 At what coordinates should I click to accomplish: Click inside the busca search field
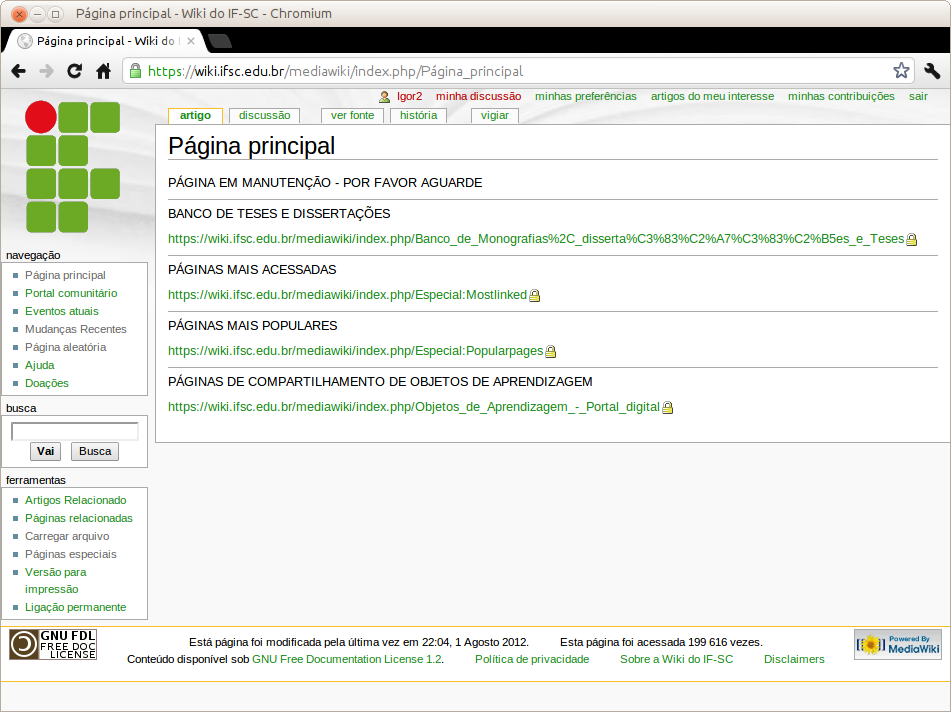click(x=74, y=431)
